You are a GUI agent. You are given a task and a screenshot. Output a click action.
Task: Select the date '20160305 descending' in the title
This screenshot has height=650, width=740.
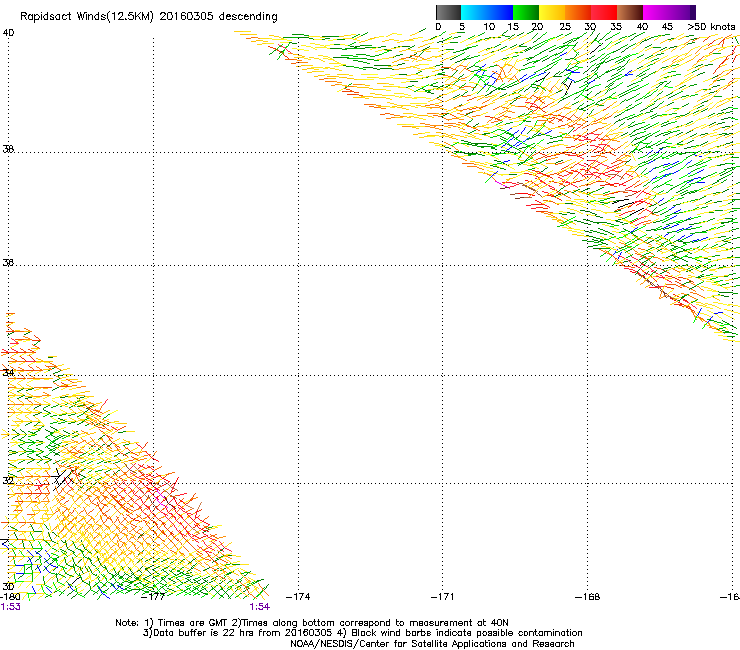219,17
